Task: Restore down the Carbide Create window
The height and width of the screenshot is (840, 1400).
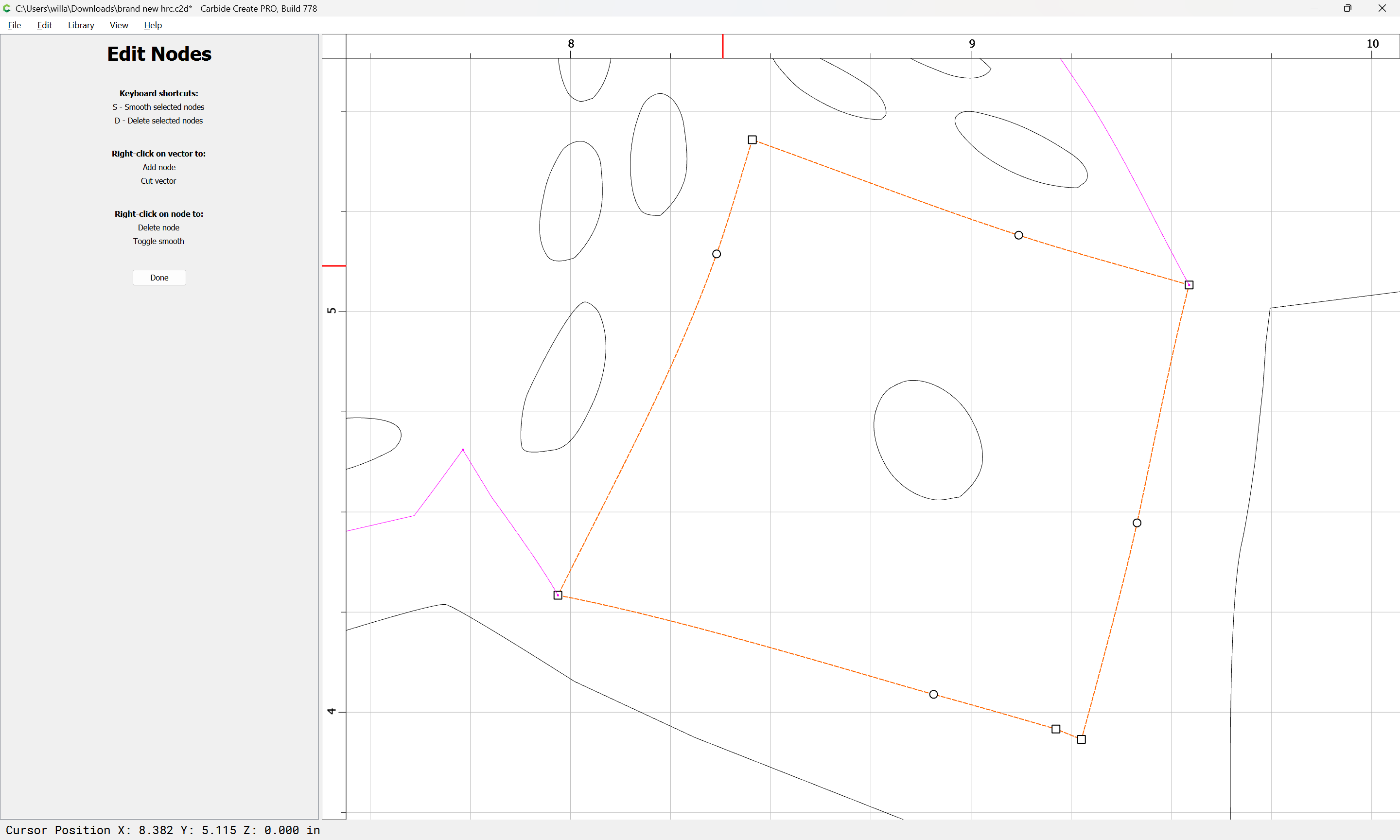Action: [x=1347, y=8]
